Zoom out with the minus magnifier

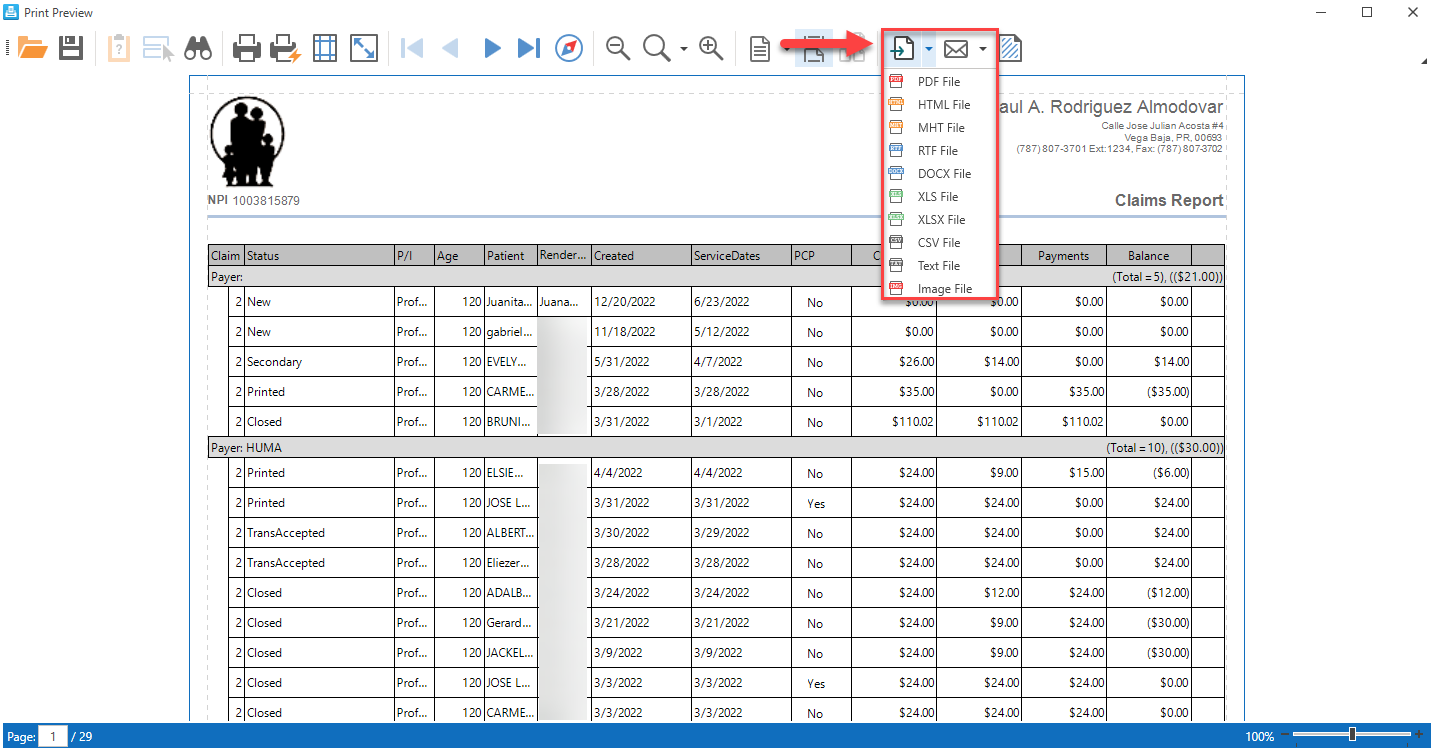coord(618,48)
